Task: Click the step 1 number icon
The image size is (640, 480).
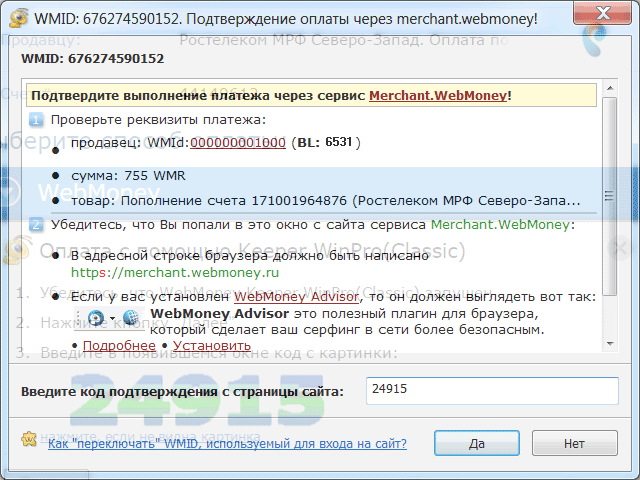Action: coord(36,120)
